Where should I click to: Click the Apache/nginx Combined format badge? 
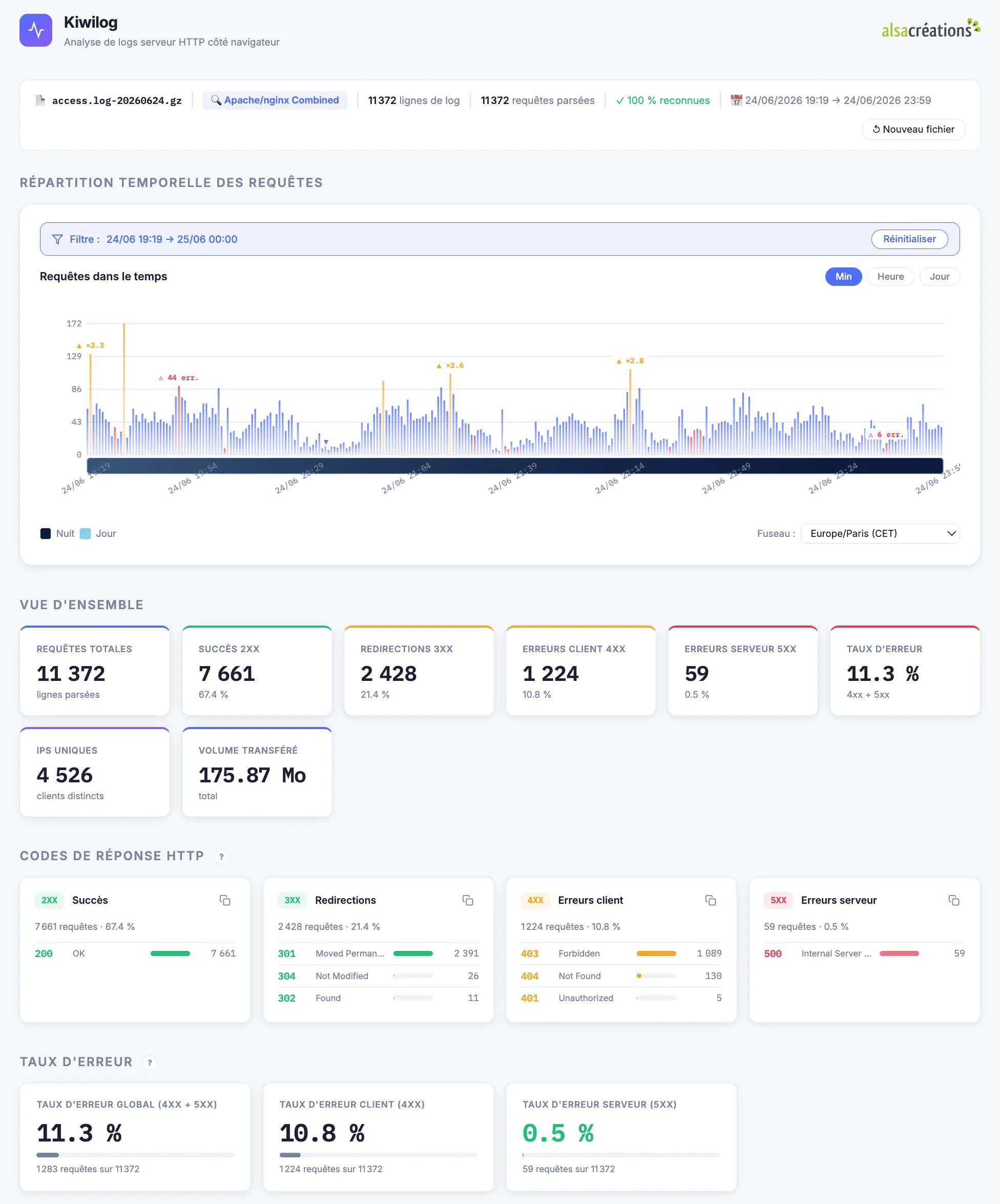click(x=275, y=100)
